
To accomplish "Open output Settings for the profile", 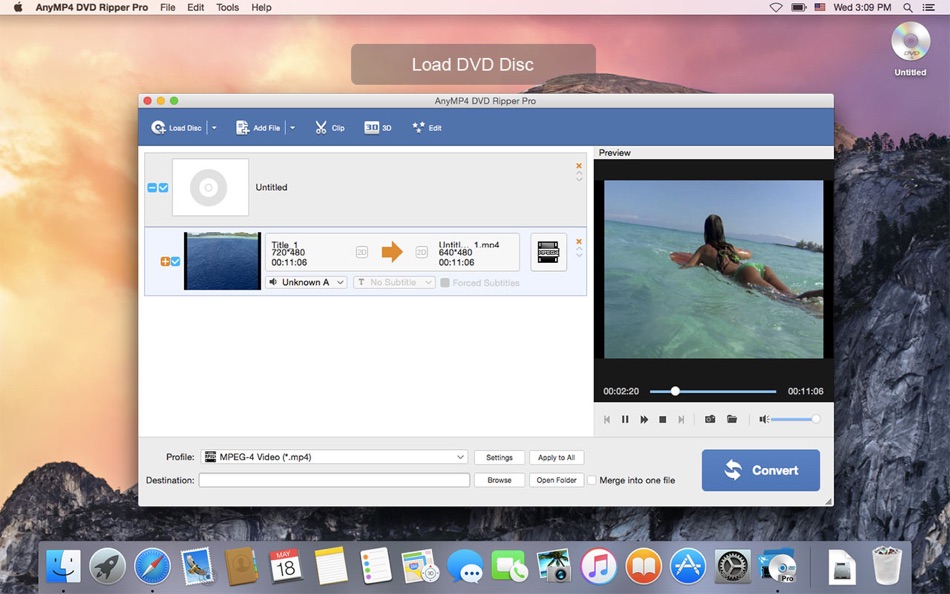I will coord(500,457).
